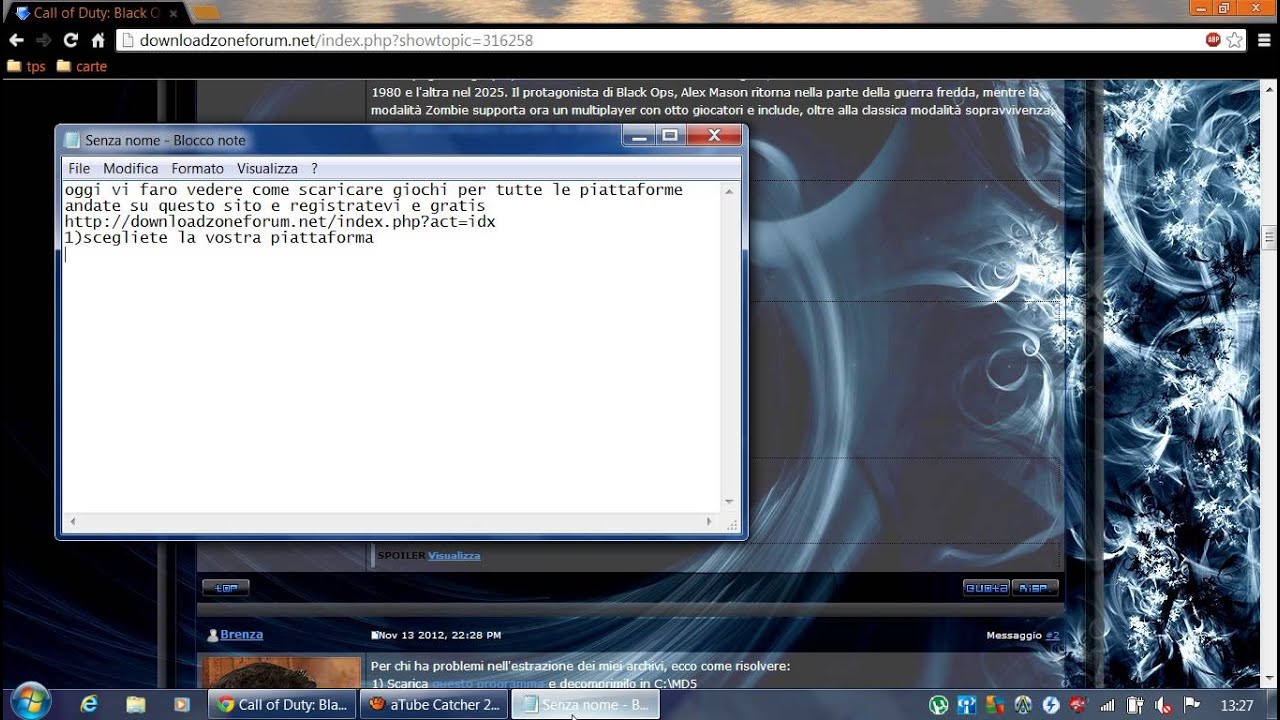Bookmark this page with the star
This screenshot has height=720, width=1280.
[x=1234, y=40]
